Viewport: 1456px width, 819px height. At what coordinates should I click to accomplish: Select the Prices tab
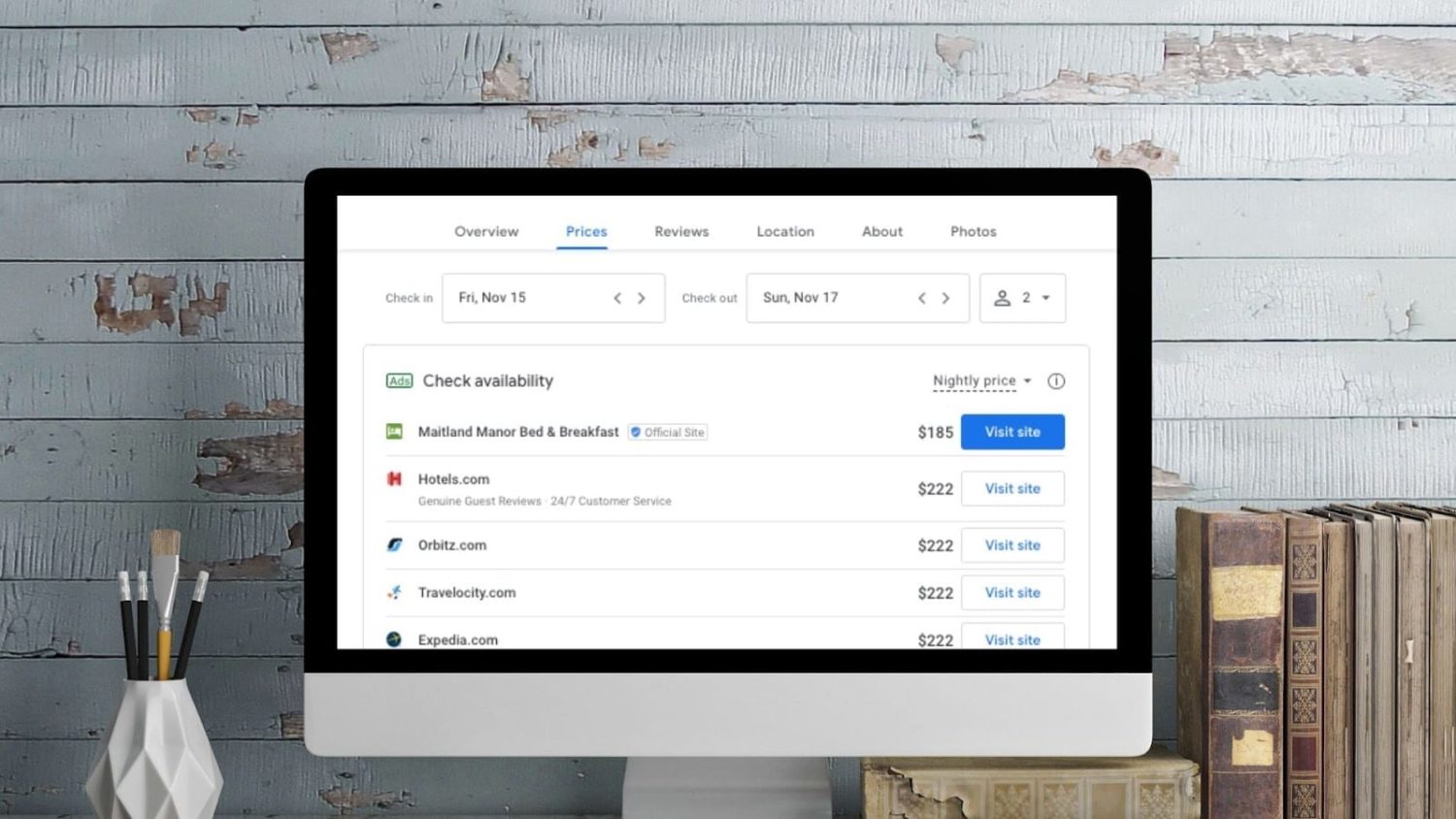pos(586,231)
